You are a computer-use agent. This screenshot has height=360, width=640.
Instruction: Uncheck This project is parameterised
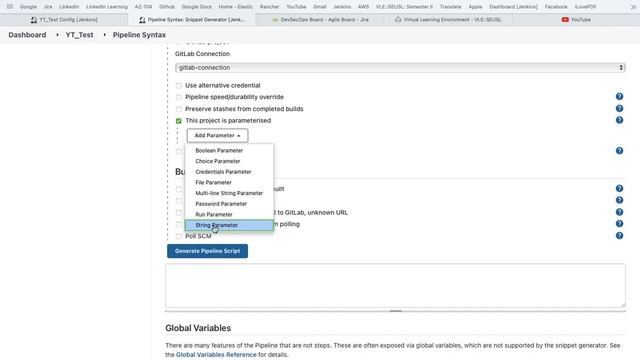(x=178, y=121)
